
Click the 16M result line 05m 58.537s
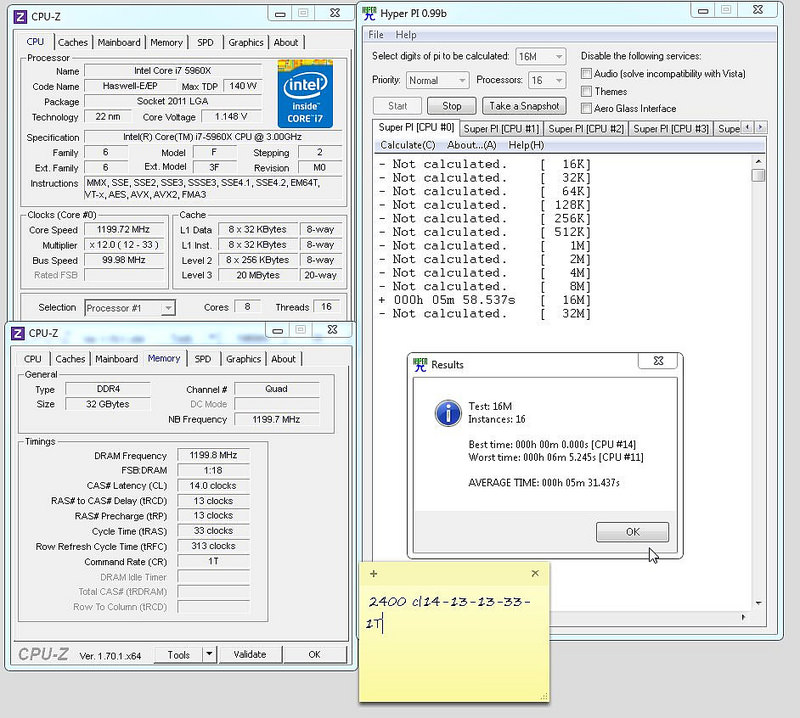click(x=485, y=300)
